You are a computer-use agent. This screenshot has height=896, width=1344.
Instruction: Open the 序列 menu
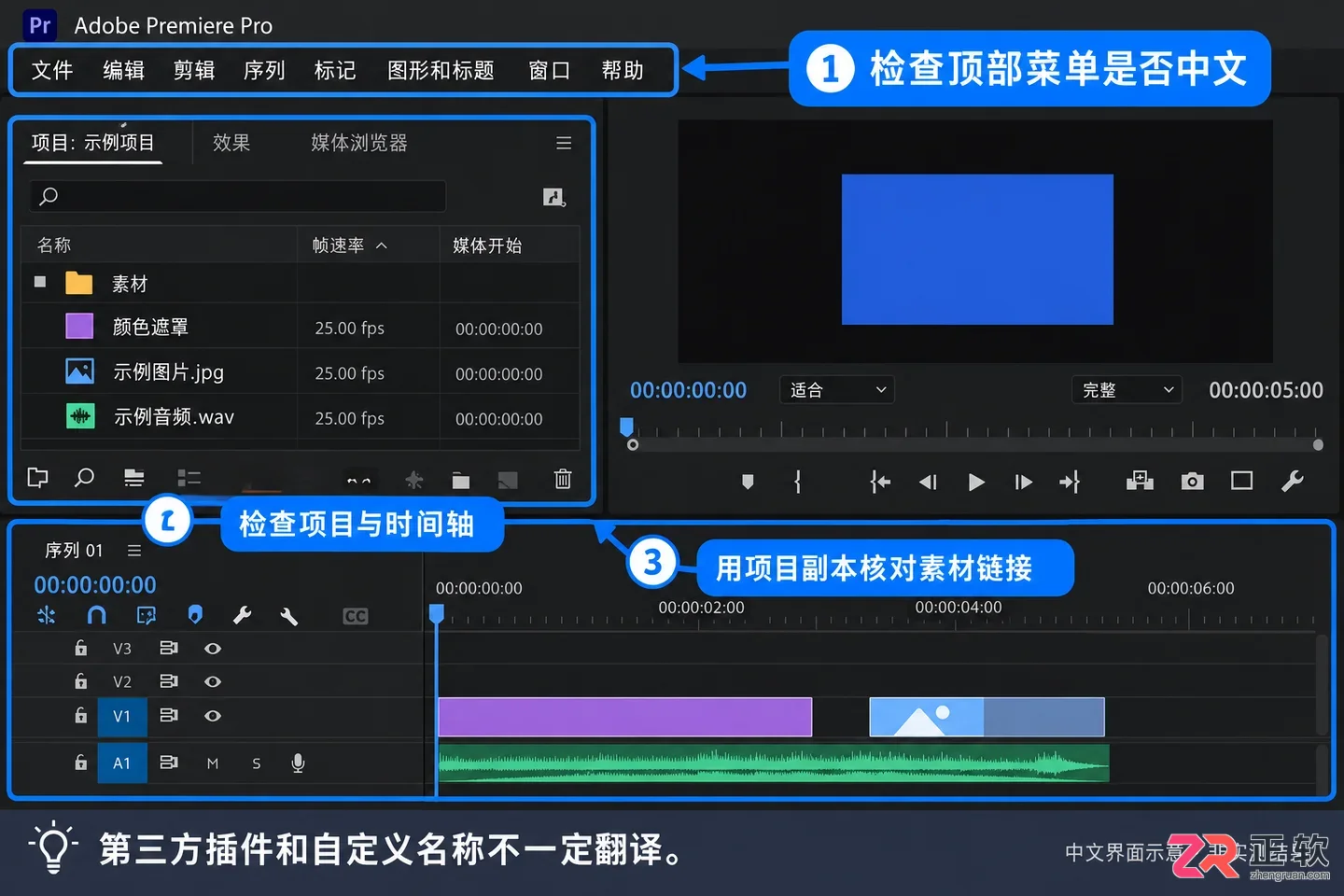(264, 71)
